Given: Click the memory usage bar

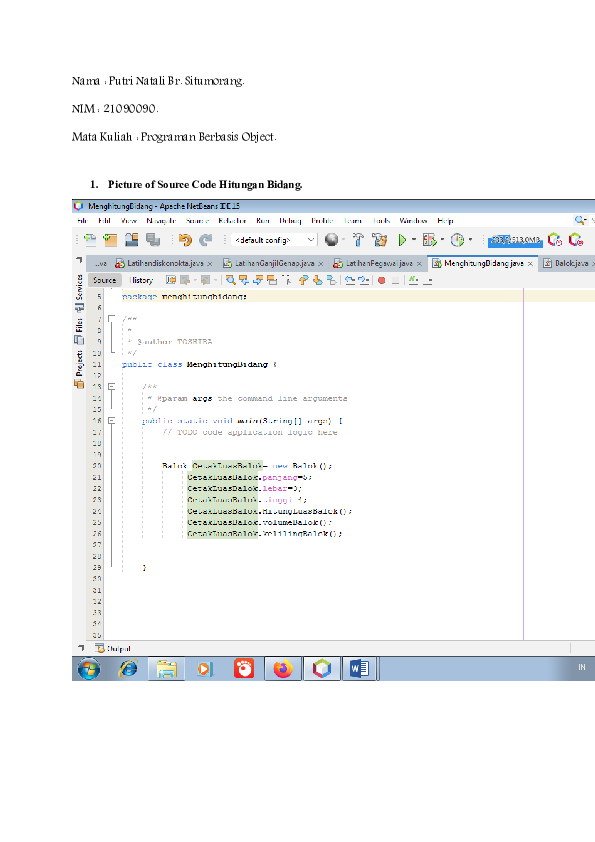Looking at the screenshot, I should click(x=515, y=240).
